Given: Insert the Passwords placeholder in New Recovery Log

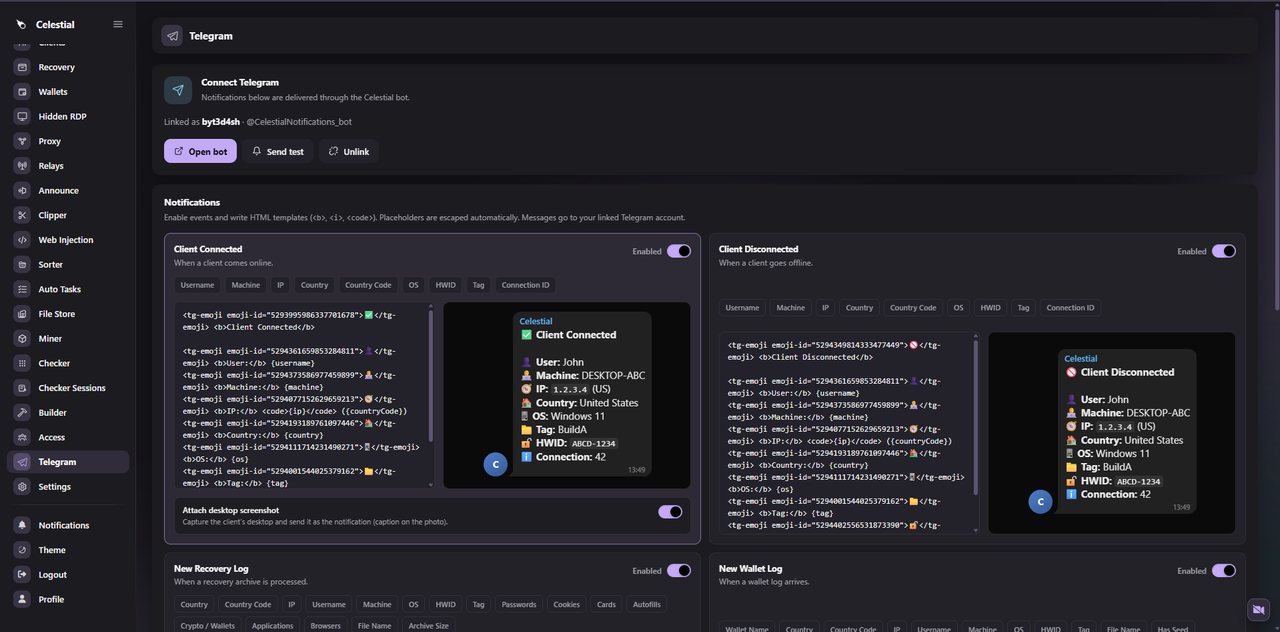Looking at the screenshot, I should 519,605.
